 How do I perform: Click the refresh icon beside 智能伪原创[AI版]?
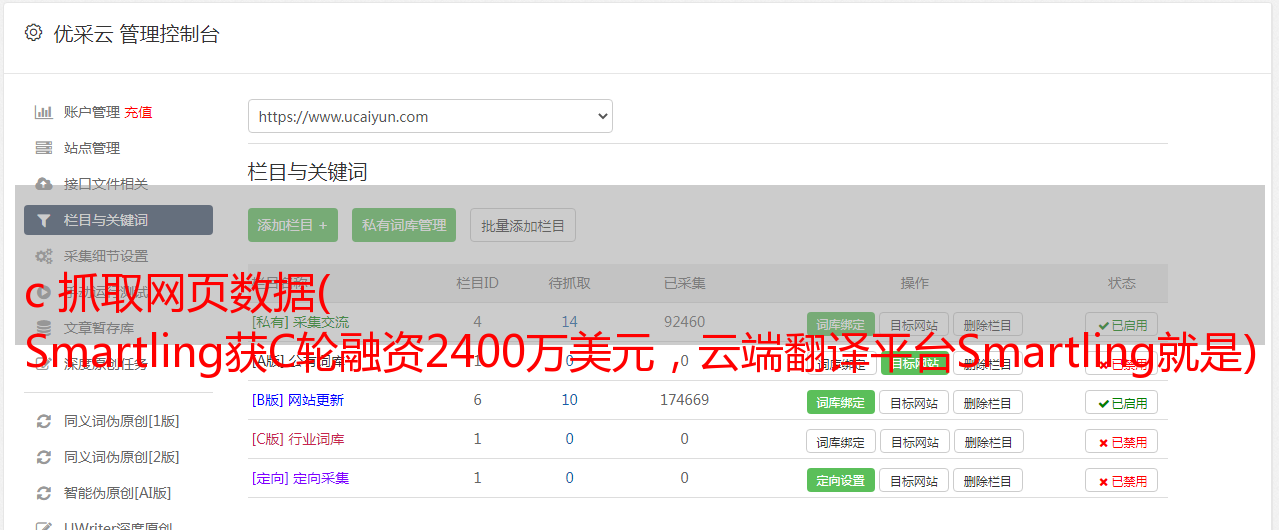(x=43, y=493)
